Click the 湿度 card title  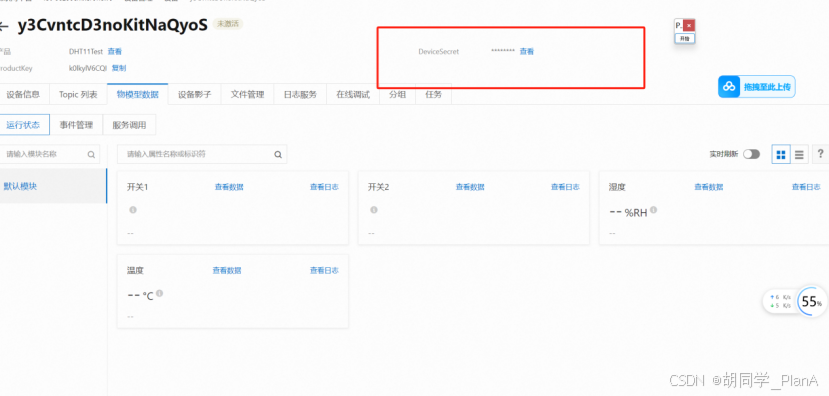point(618,187)
